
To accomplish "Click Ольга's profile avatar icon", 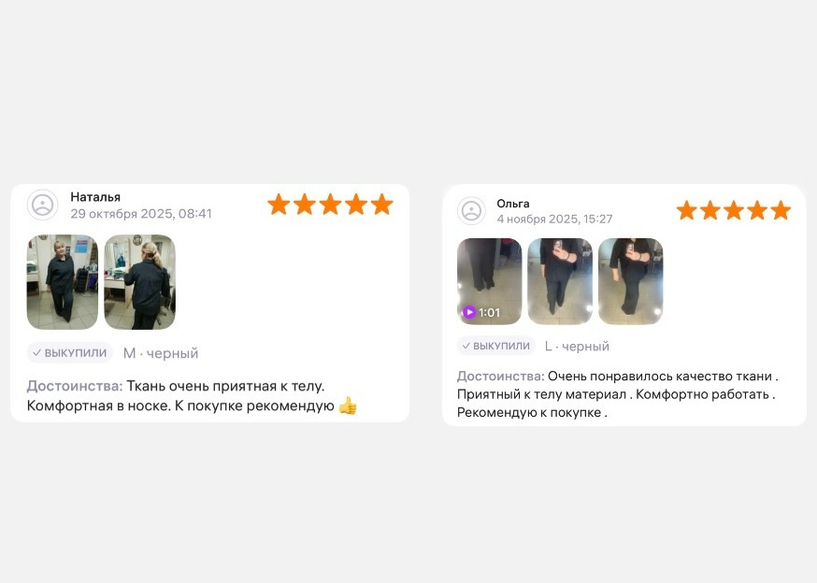I will click(472, 211).
